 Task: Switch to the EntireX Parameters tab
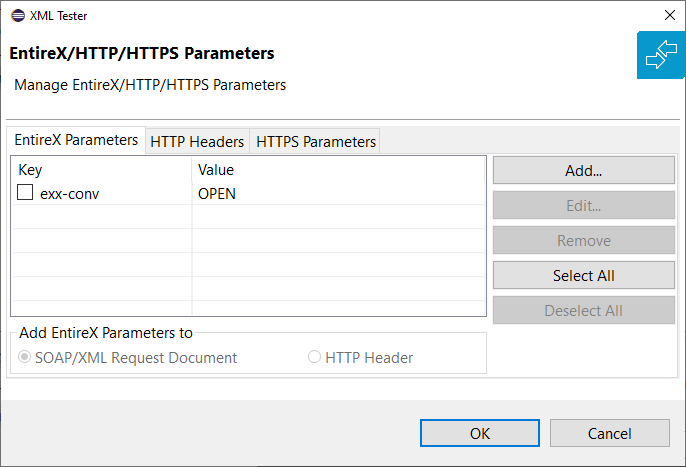point(76,140)
